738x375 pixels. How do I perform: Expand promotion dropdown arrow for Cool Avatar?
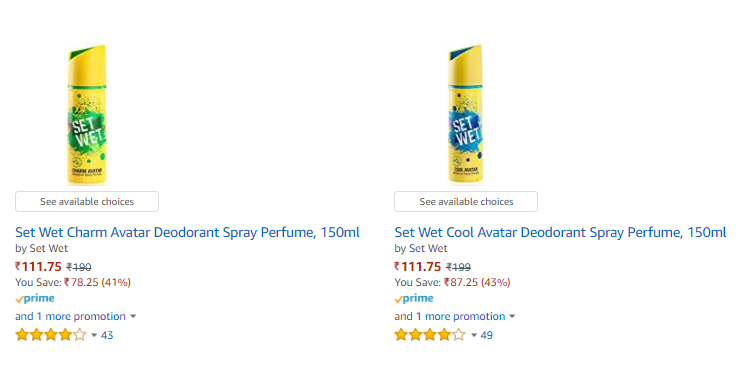pyautogui.click(x=512, y=316)
